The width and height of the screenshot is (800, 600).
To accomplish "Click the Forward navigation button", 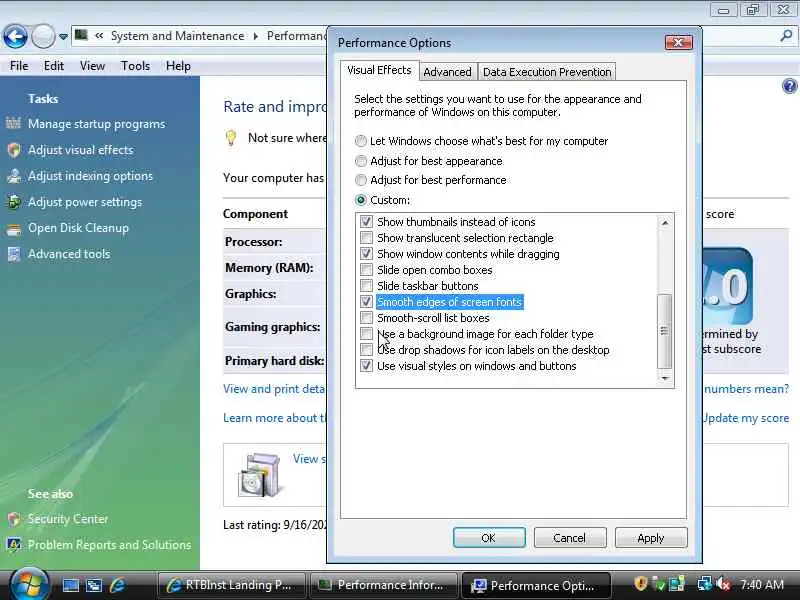I will pyautogui.click(x=43, y=36).
